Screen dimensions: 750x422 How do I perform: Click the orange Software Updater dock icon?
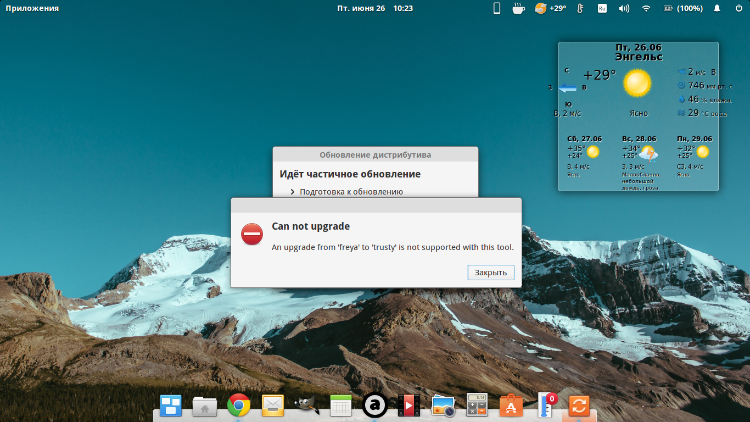[x=578, y=405]
